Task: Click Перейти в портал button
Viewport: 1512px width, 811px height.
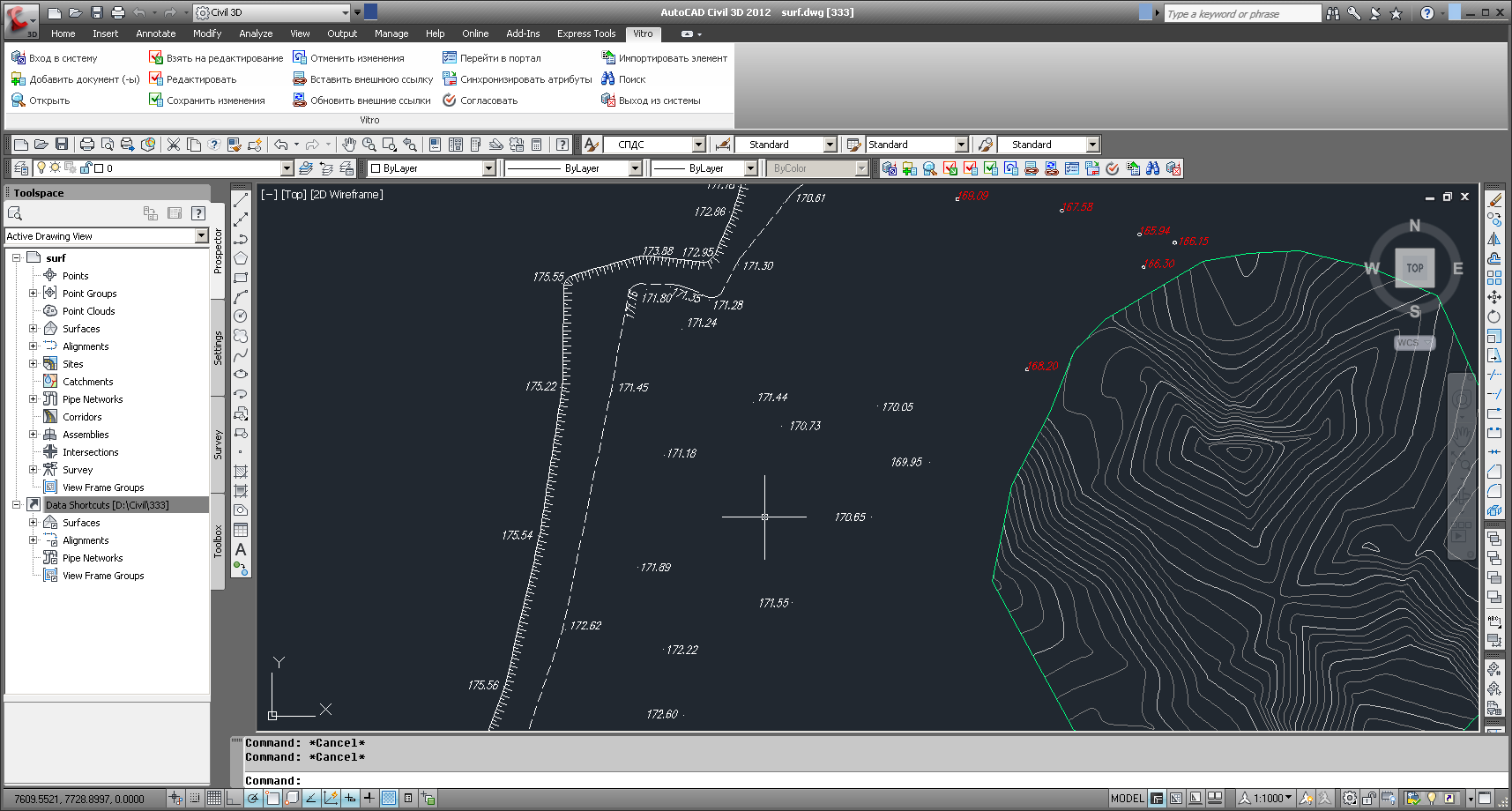Action: pos(492,58)
